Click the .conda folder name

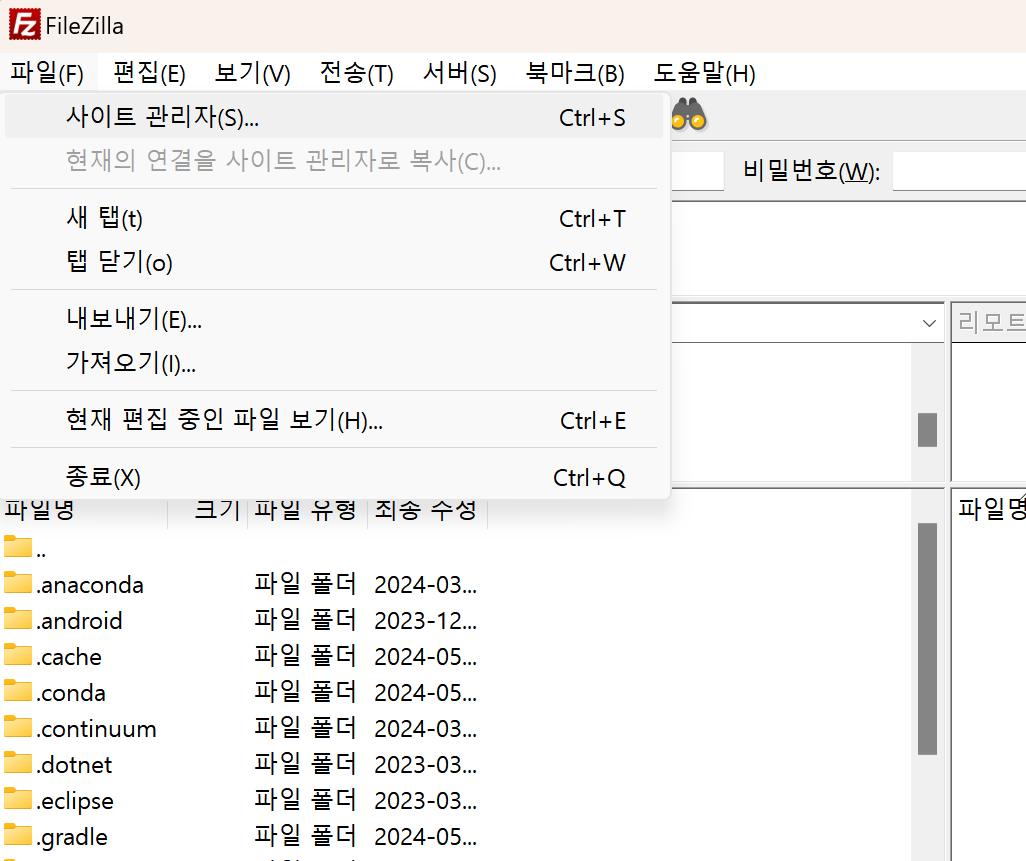point(71,693)
